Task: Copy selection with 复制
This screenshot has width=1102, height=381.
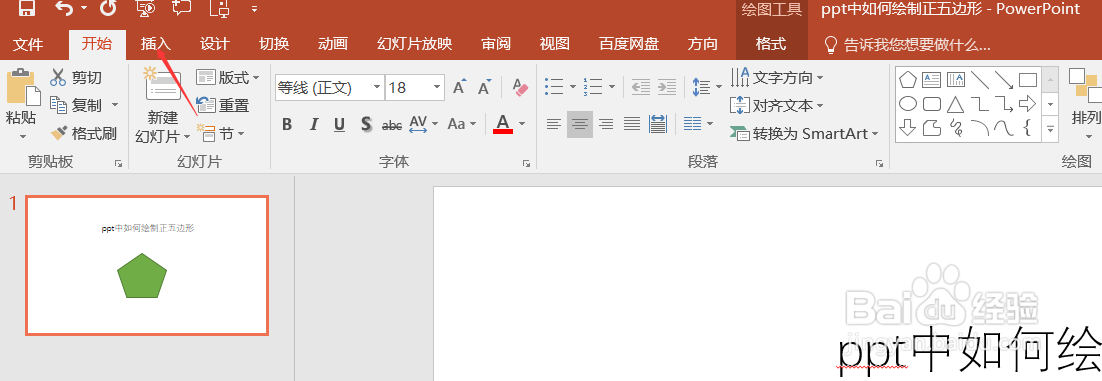Action: coord(76,105)
